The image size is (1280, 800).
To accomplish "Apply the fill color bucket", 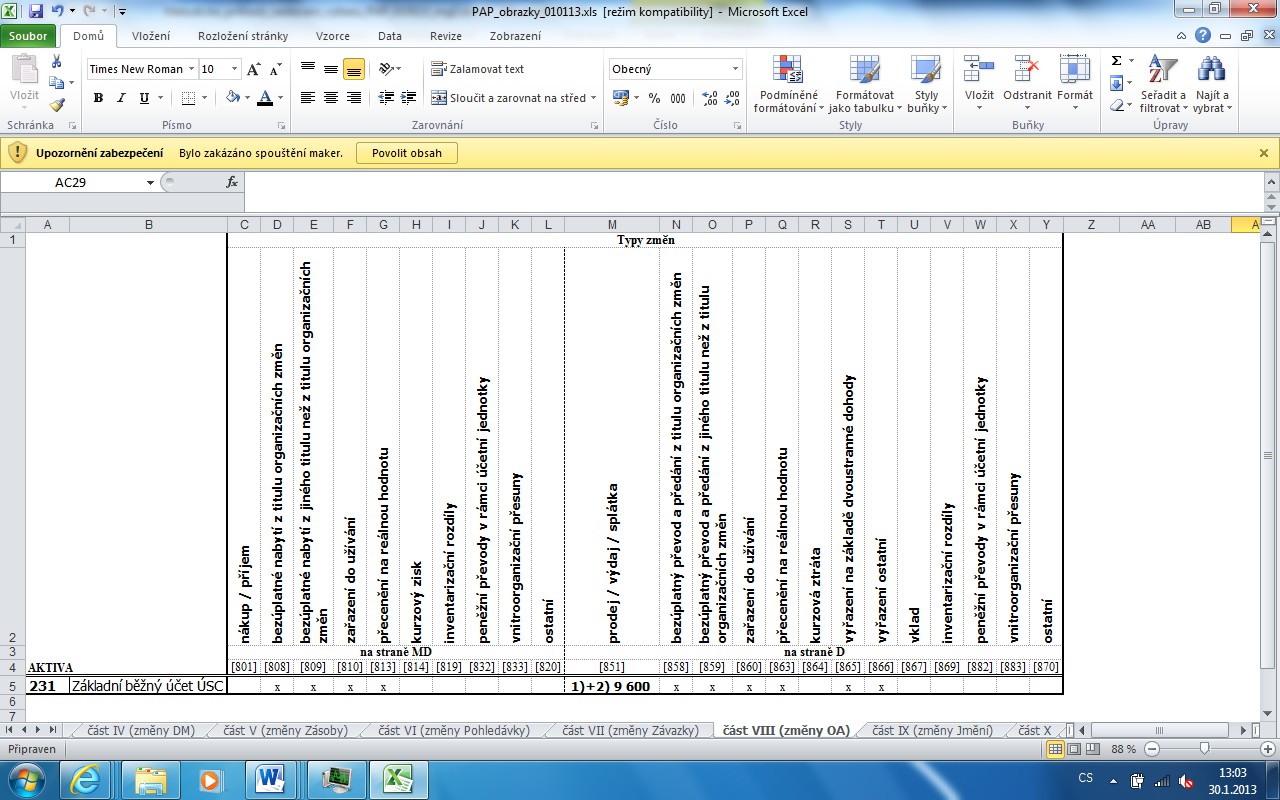I will (x=232, y=98).
